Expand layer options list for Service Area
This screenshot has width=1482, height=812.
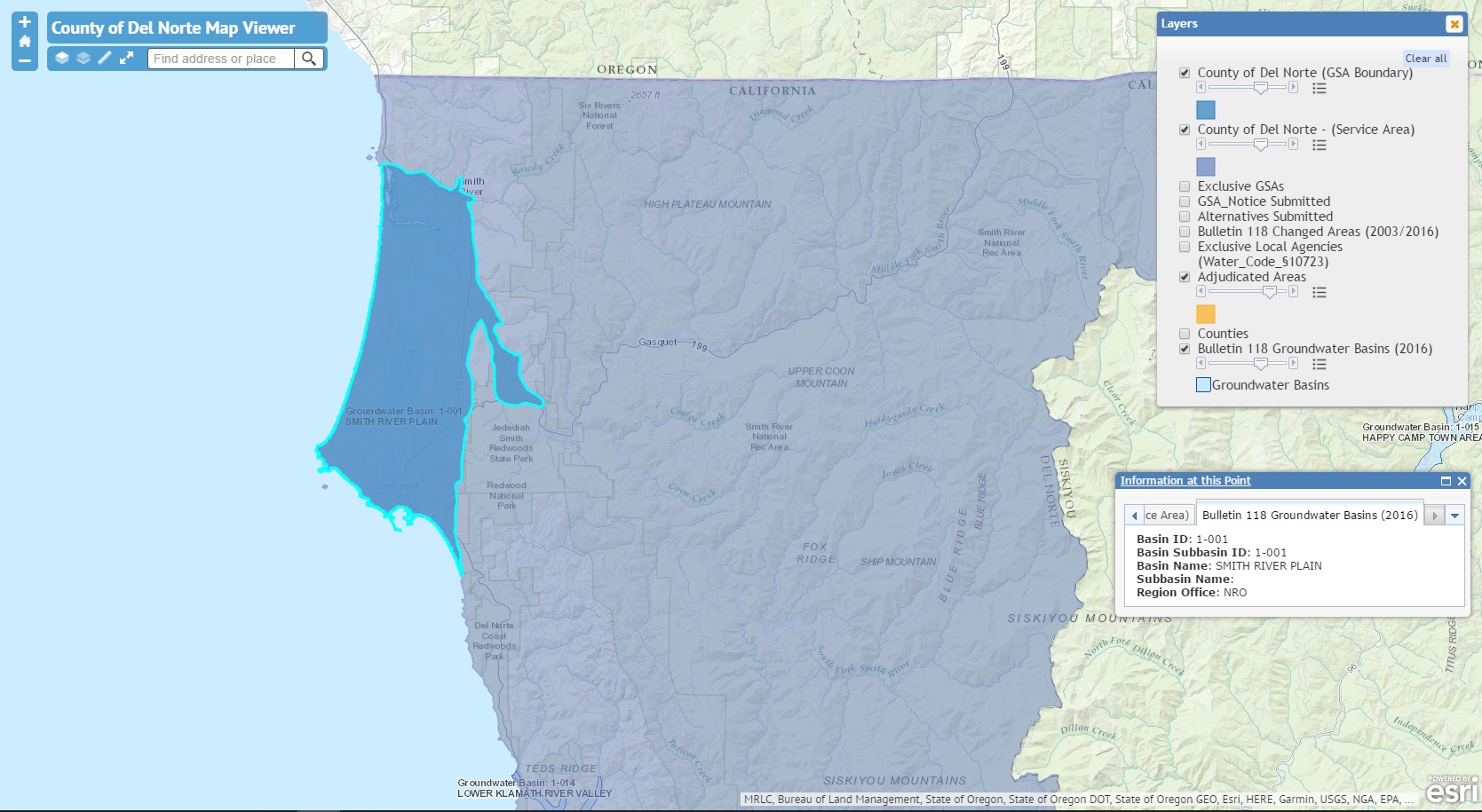pyautogui.click(x=1320, y=145)
